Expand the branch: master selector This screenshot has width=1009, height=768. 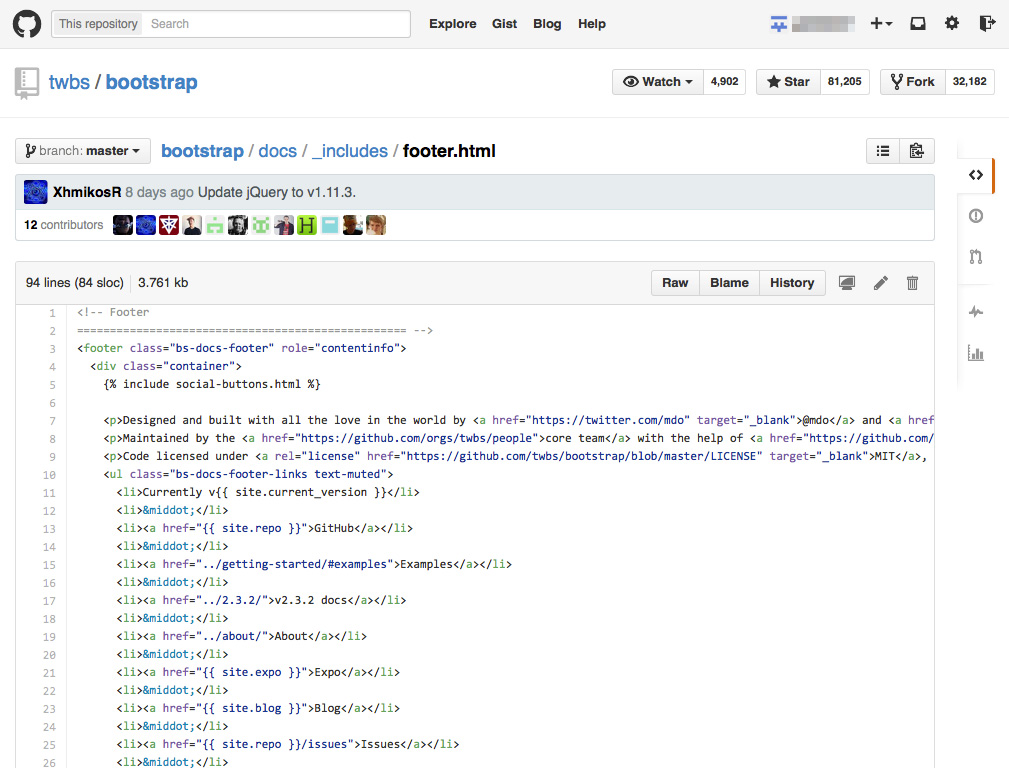(83, 151)
